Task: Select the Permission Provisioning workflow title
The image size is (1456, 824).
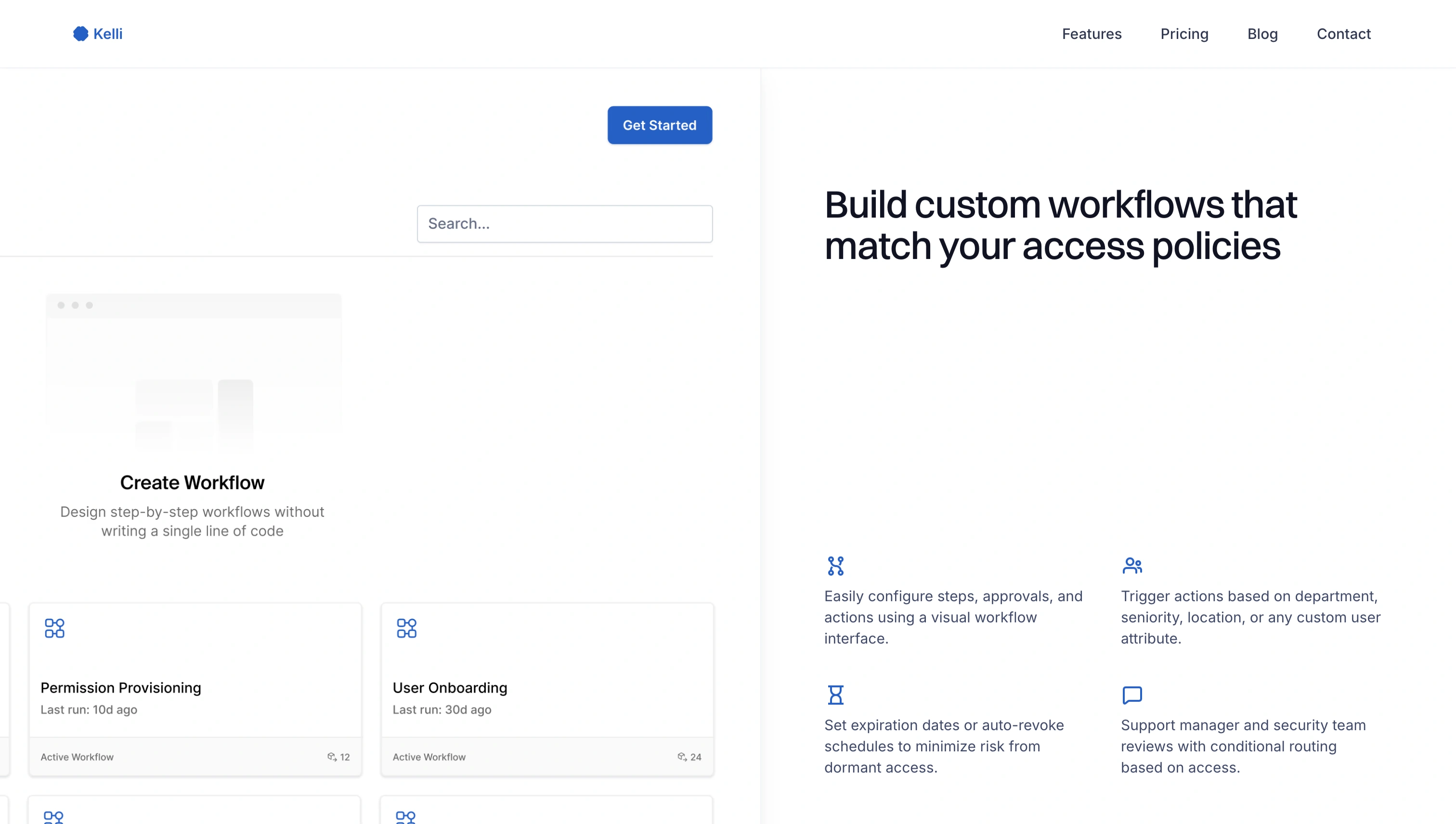Action: click(120, 688)
